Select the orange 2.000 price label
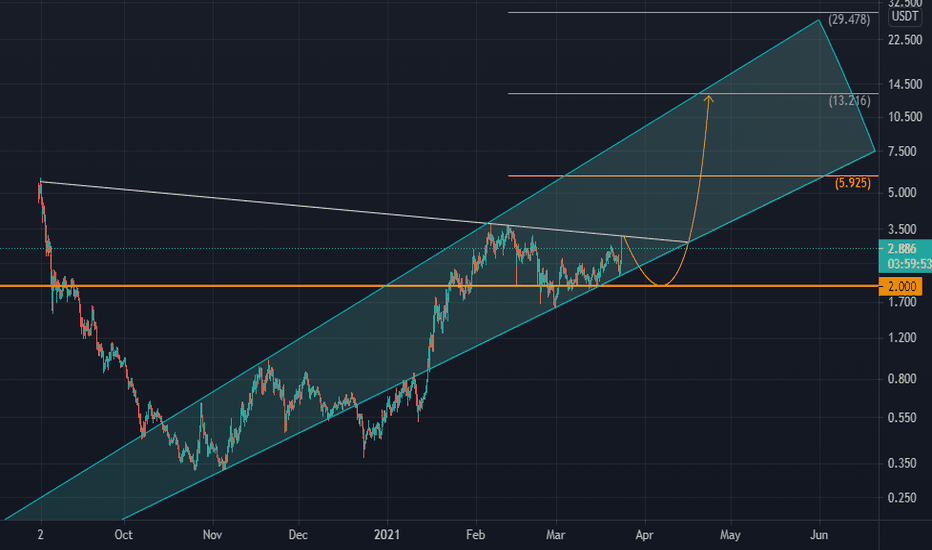This screenshot has height=550, width=932. 902,287
